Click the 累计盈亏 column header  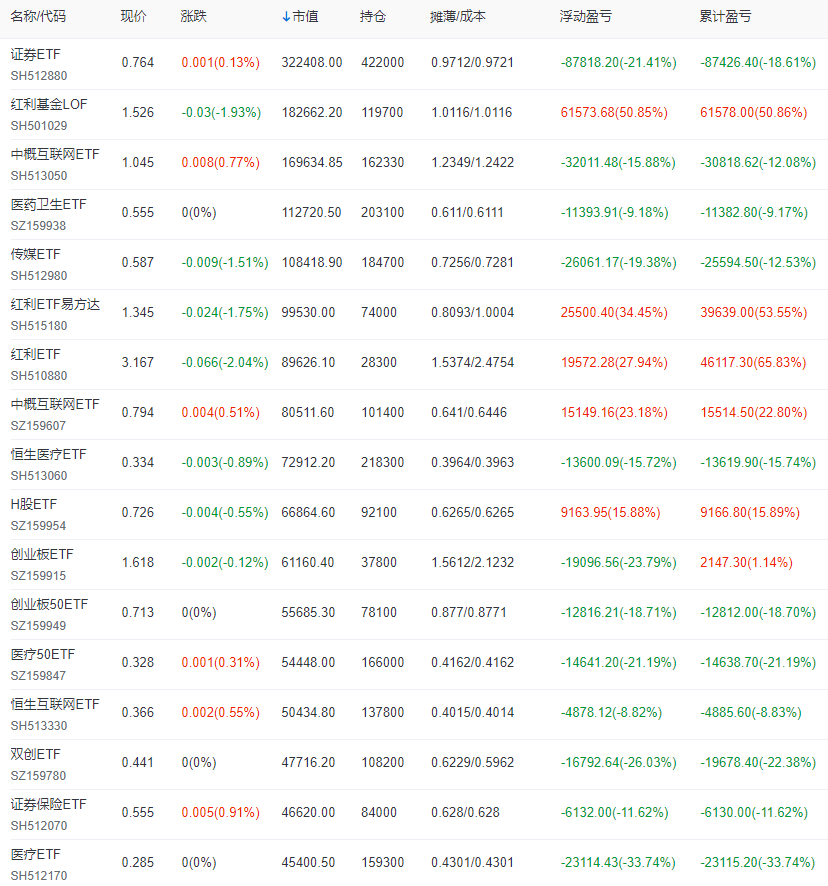coord(725,16)
